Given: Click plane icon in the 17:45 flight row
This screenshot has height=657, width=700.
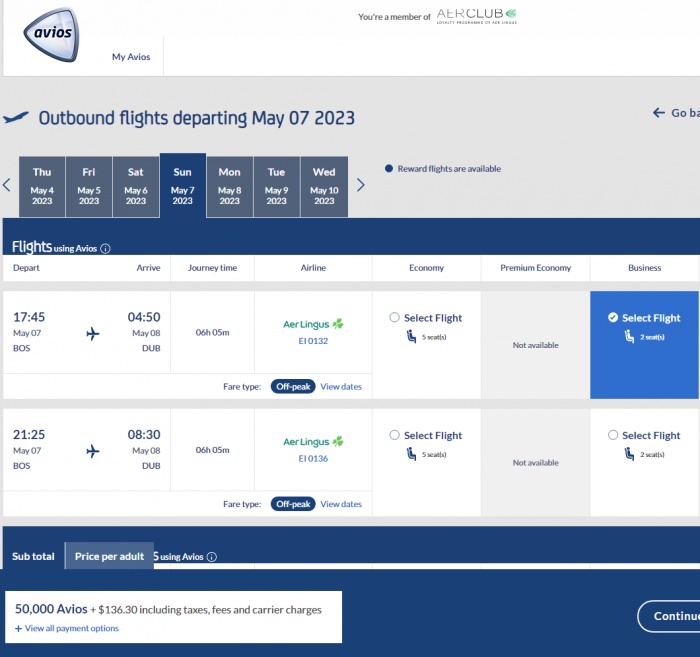Looking at the screenshot, I should click(x=92, y=333).
